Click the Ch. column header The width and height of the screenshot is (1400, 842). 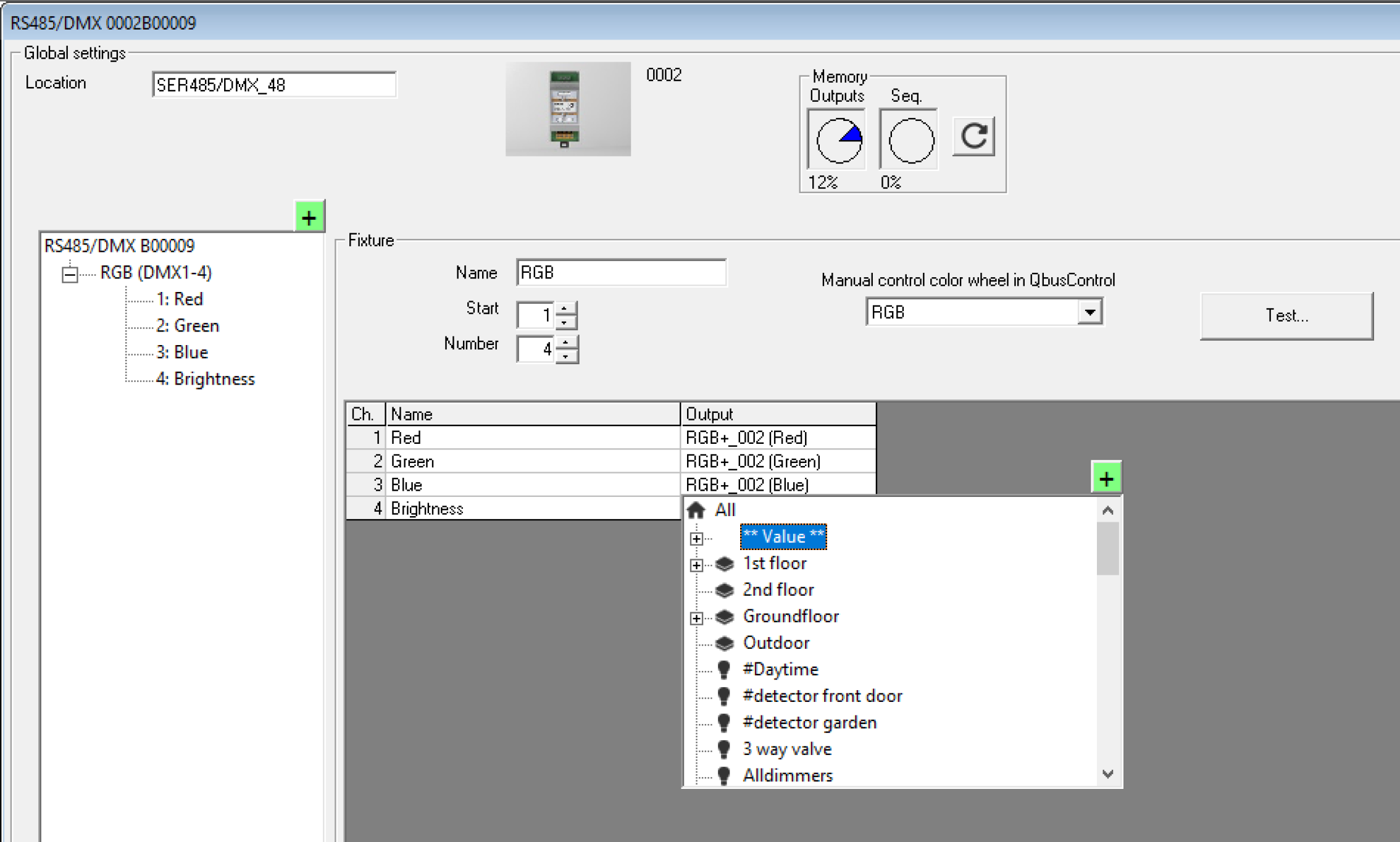click(x=366, y=414)
